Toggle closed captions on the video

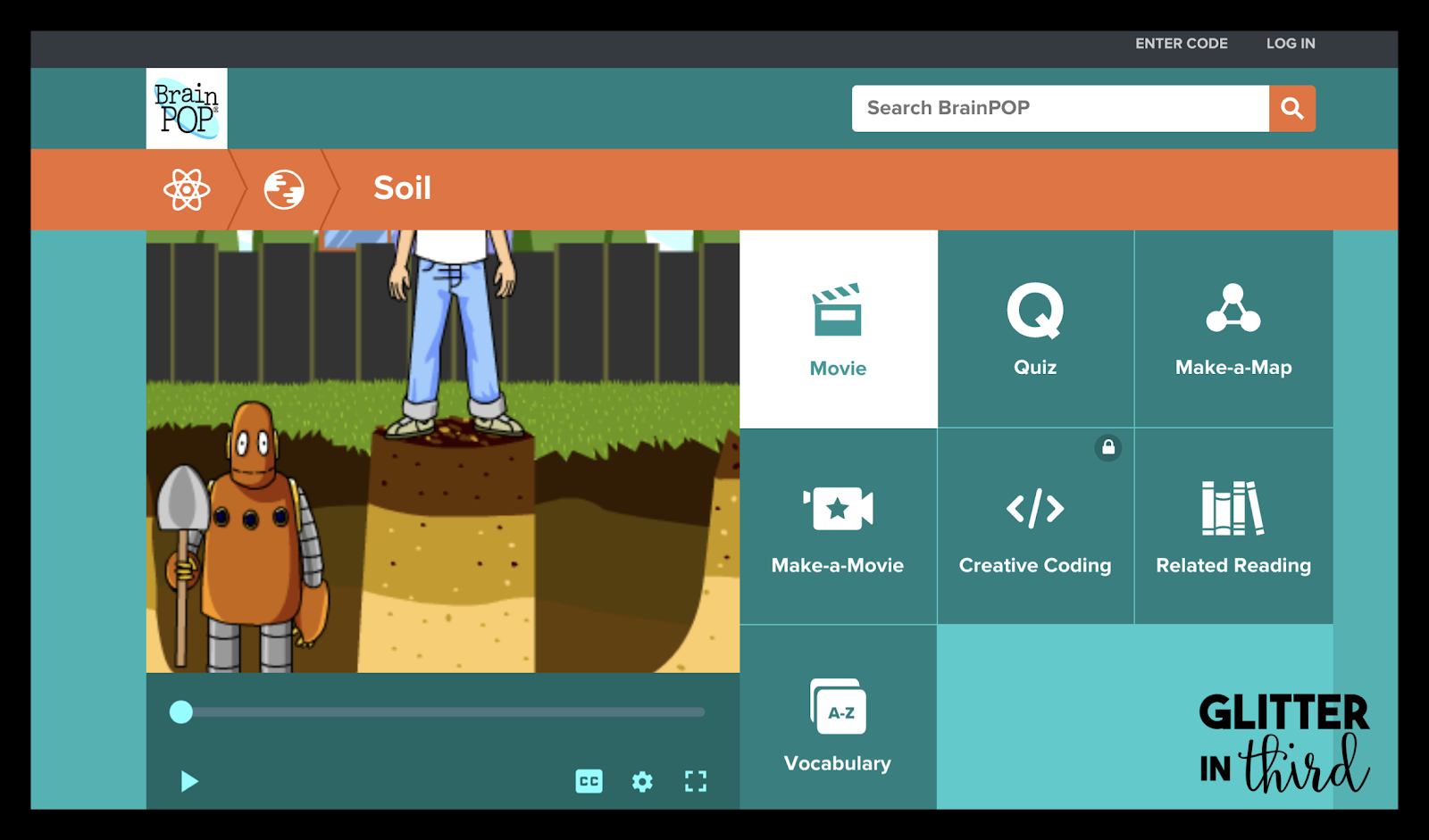tap(589, 782)
